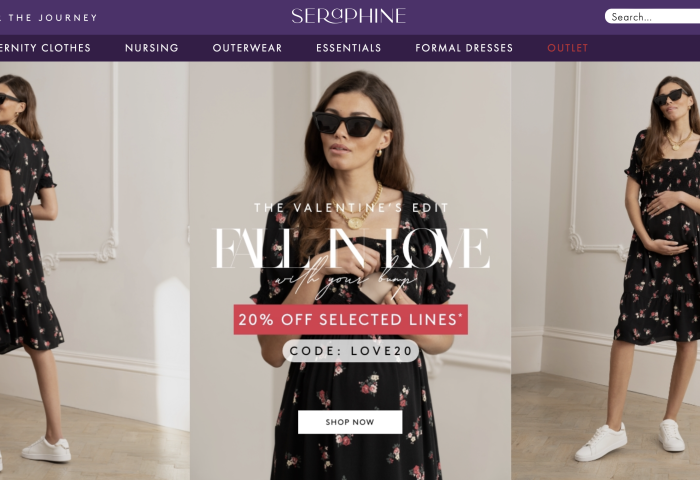
Task: Open The Journey link in header
Action: tap(48, 18)
